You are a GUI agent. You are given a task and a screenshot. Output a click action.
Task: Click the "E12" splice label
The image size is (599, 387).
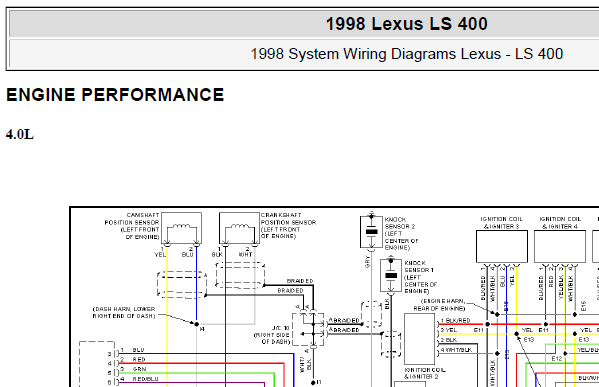(557, 359)
